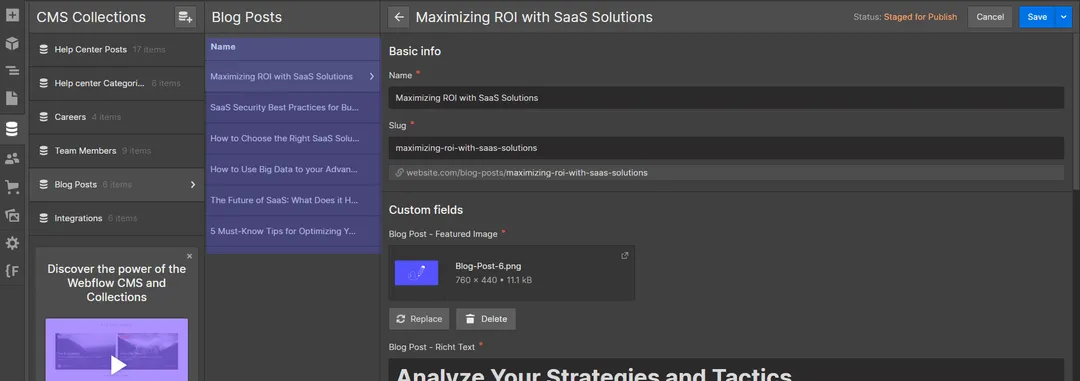Click the Delete image button
This screenshot has height=381, width=1080.
tap(486, 319)
